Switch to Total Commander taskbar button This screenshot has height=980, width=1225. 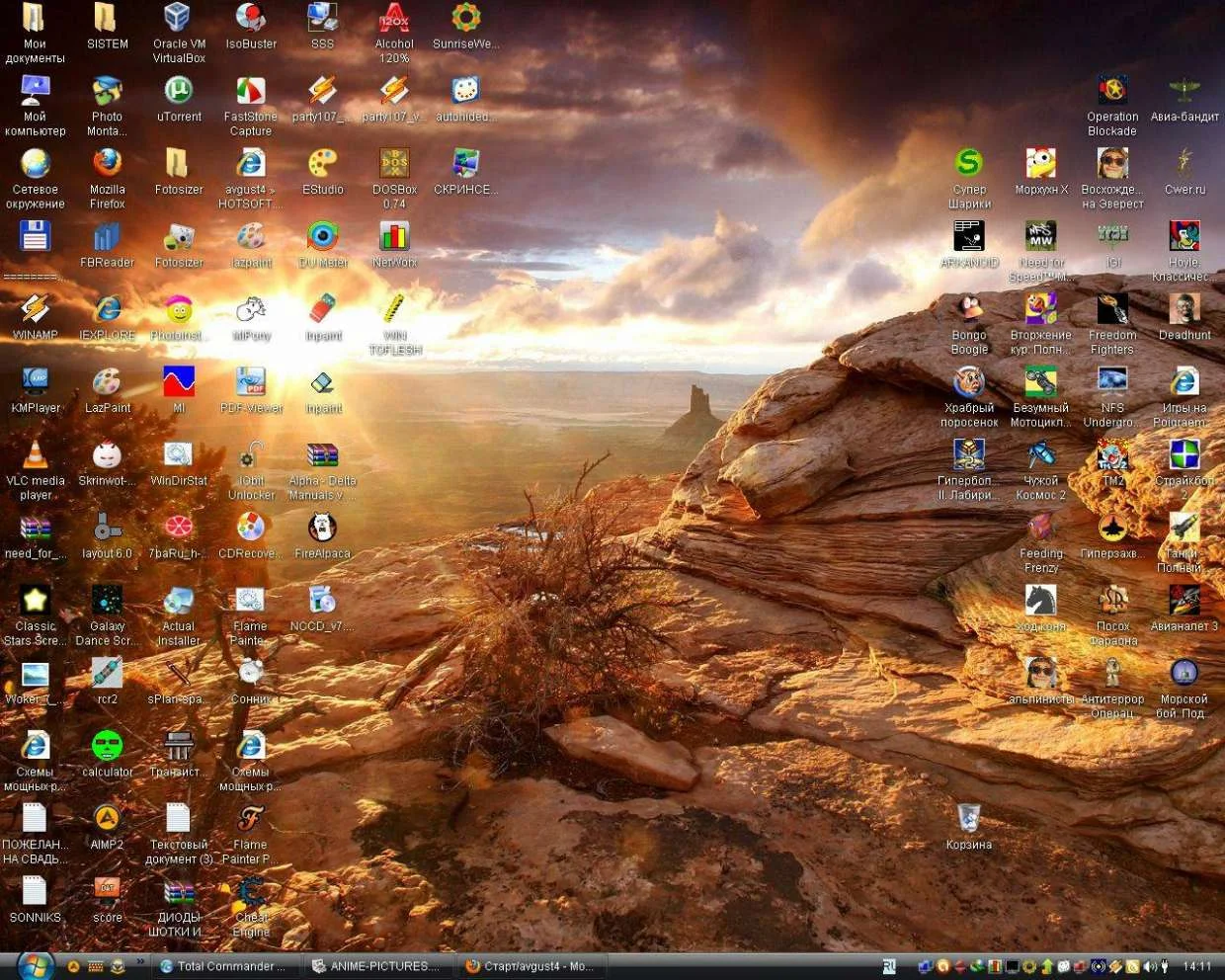click(x=226, y=966)
